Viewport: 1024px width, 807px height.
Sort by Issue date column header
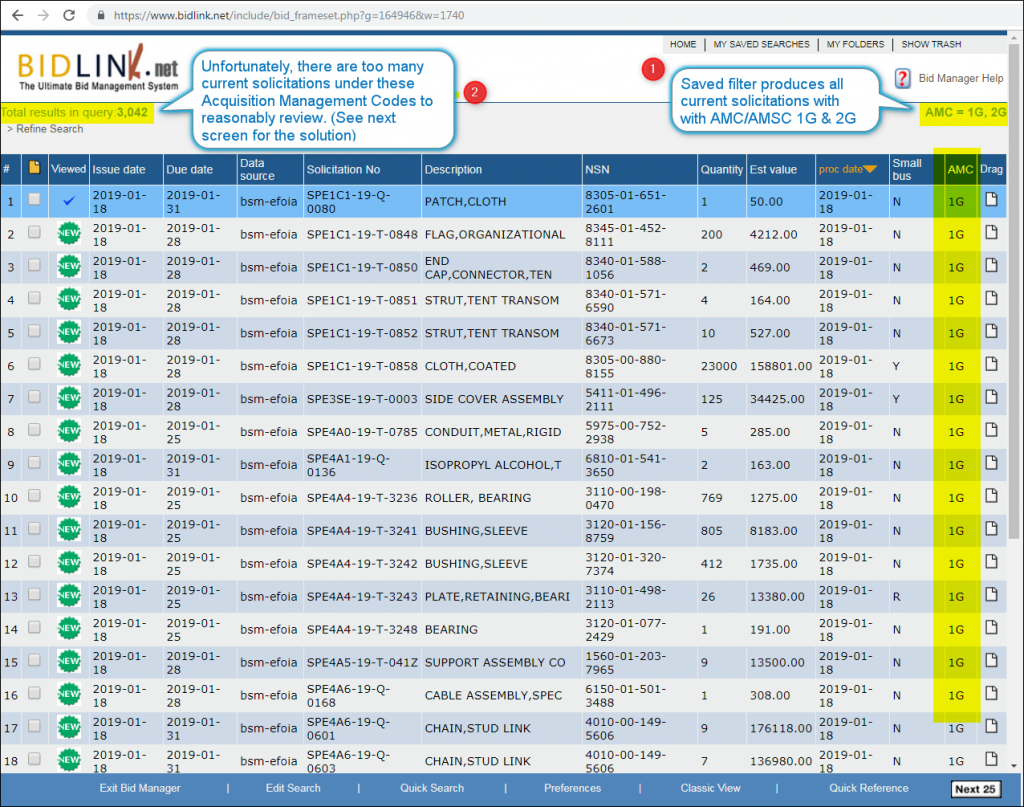coord(119,170)
